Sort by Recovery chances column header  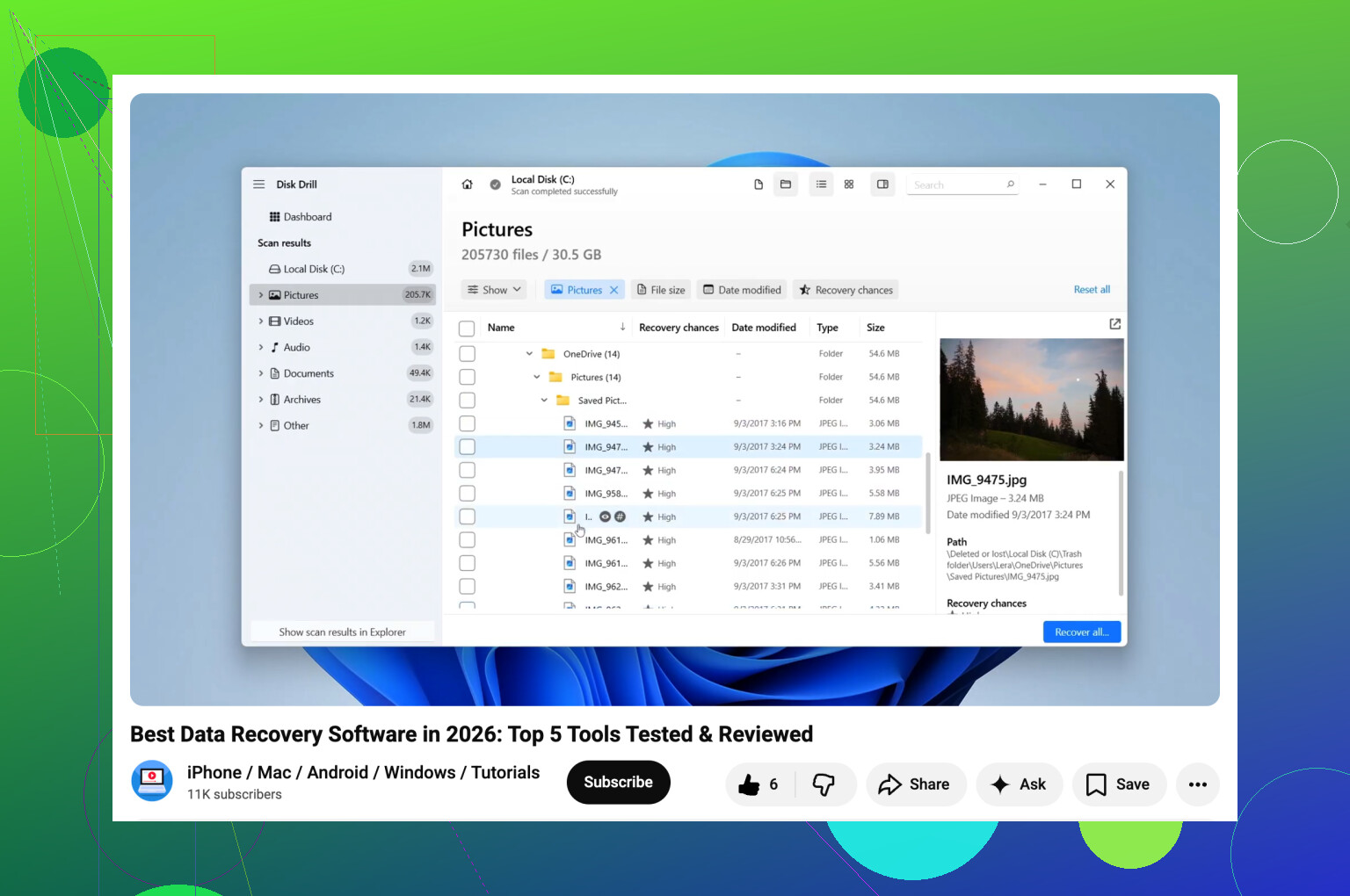pos(679,328)
